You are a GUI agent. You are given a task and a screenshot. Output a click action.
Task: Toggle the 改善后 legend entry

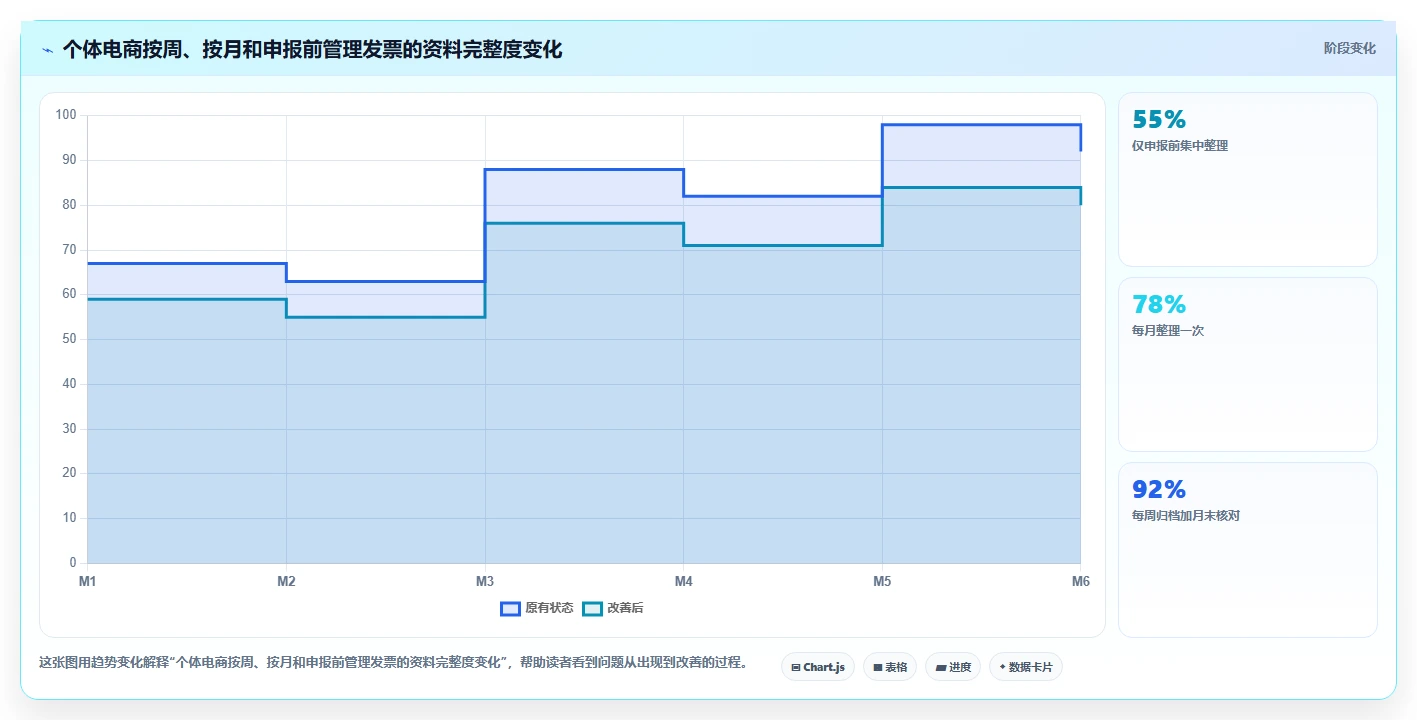613,608
